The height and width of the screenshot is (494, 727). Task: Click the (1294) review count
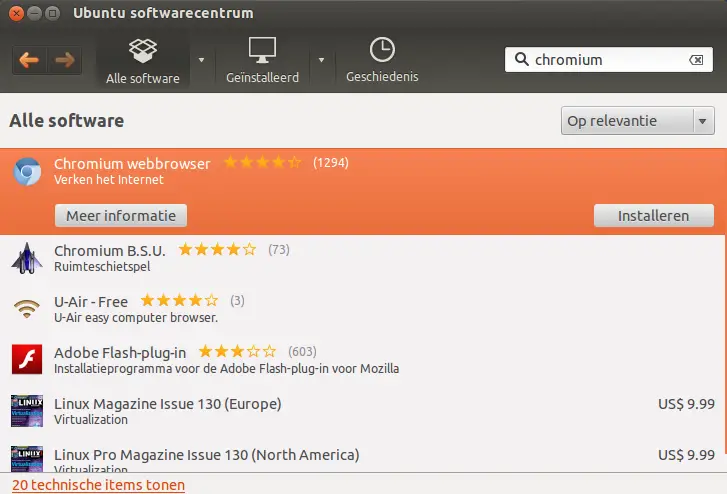[x=331, y=163]
